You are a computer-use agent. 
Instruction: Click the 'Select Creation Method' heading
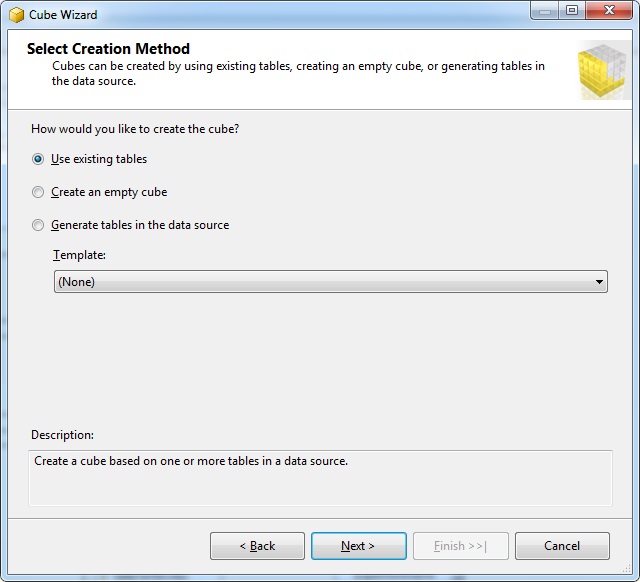click(x=108, y=49)
